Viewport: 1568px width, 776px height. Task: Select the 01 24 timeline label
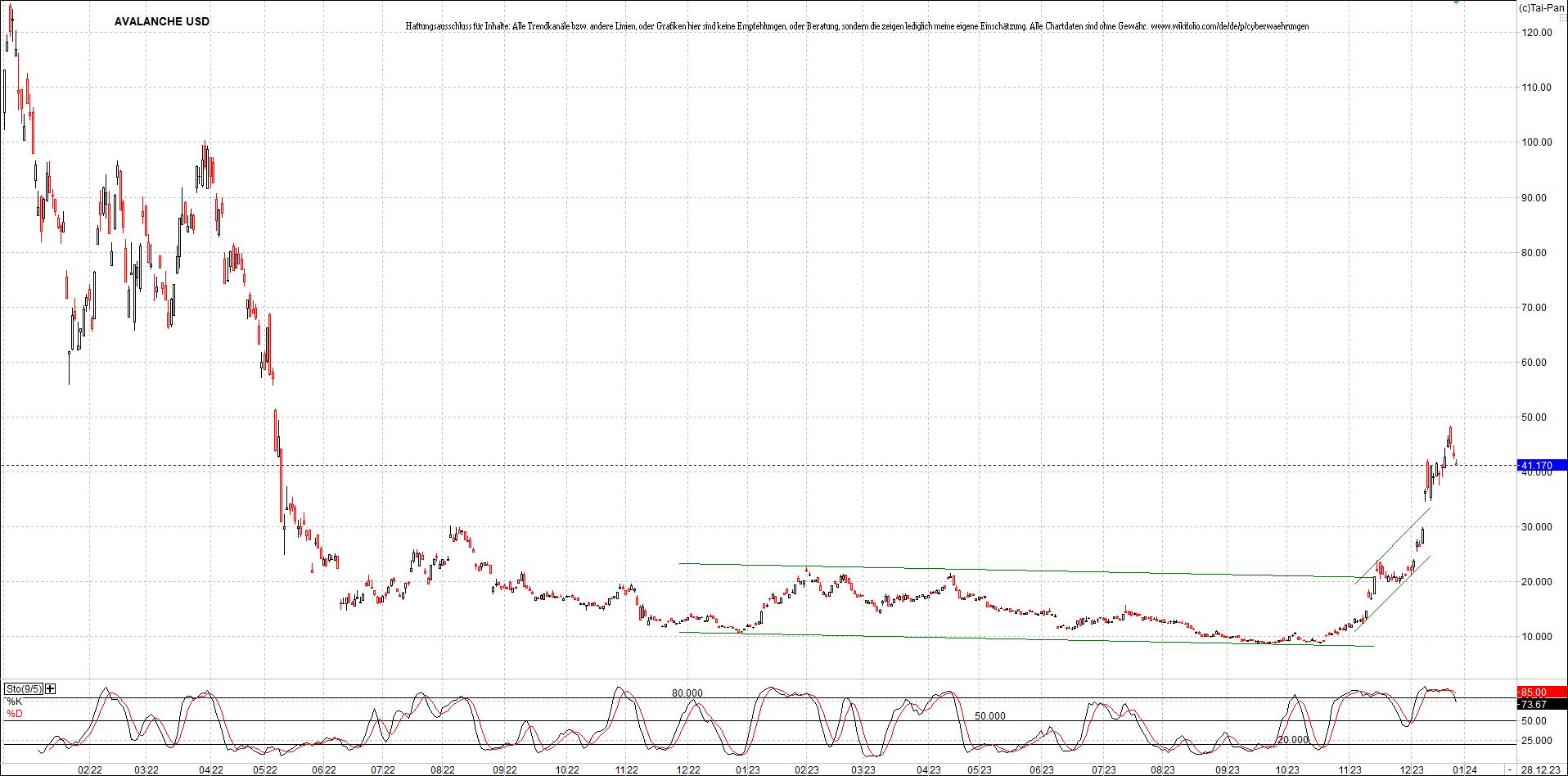pos(1464,769)
